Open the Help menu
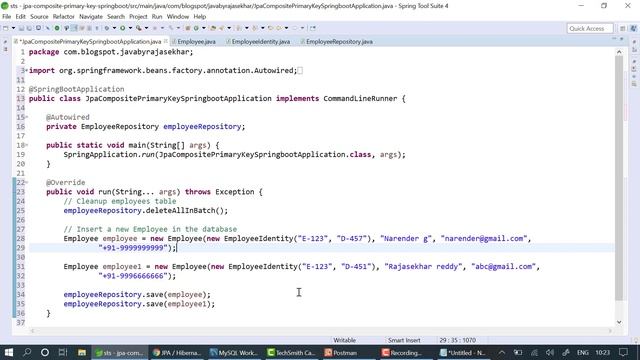 (x=200, y=17)
